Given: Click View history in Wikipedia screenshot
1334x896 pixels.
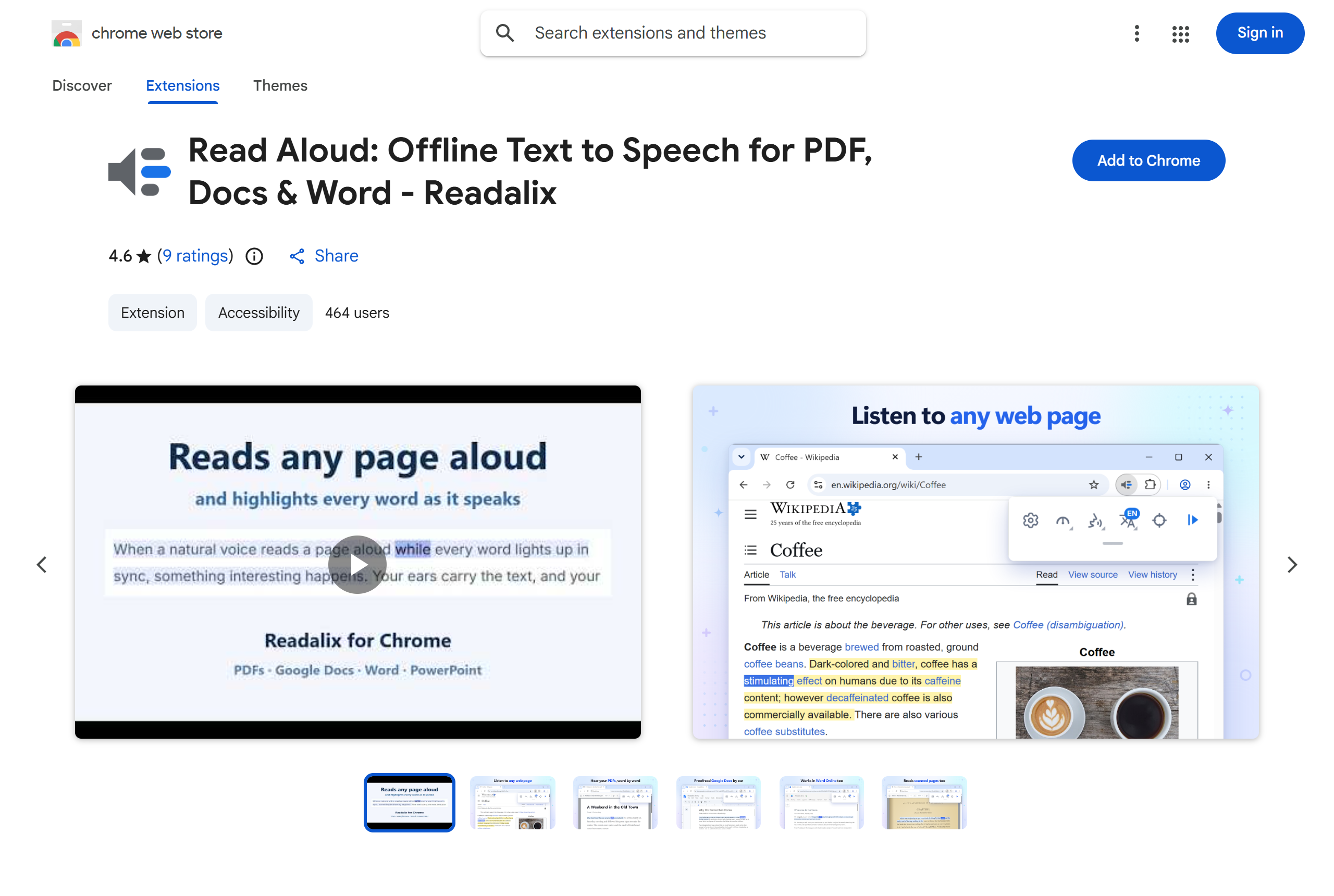Looking at the screenshot, I should 1152,574.
